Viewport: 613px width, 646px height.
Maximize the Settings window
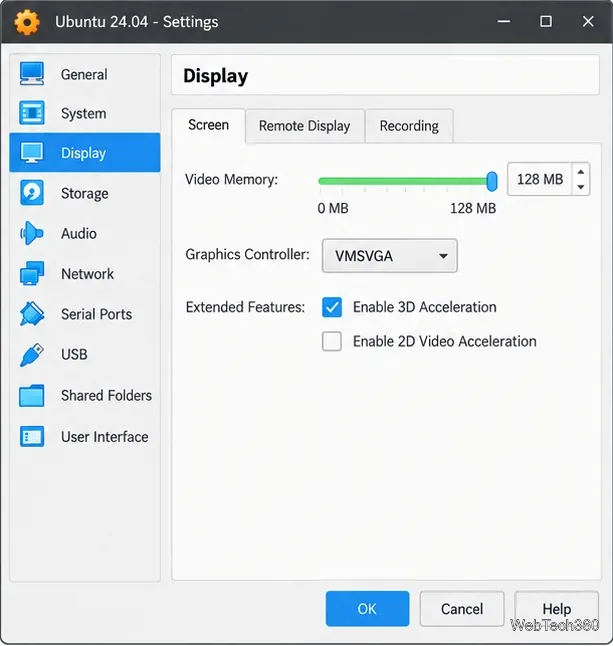(546, 21)
